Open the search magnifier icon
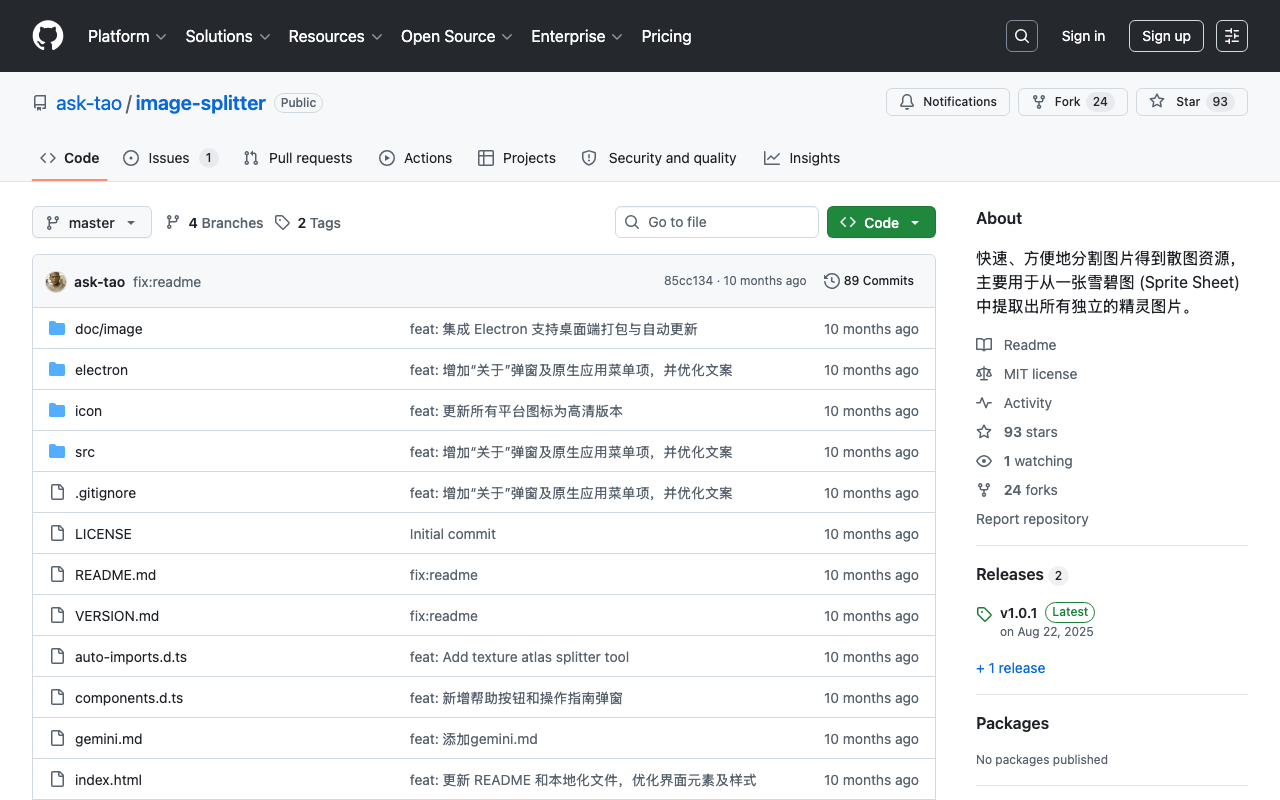 click(1021, 36)
